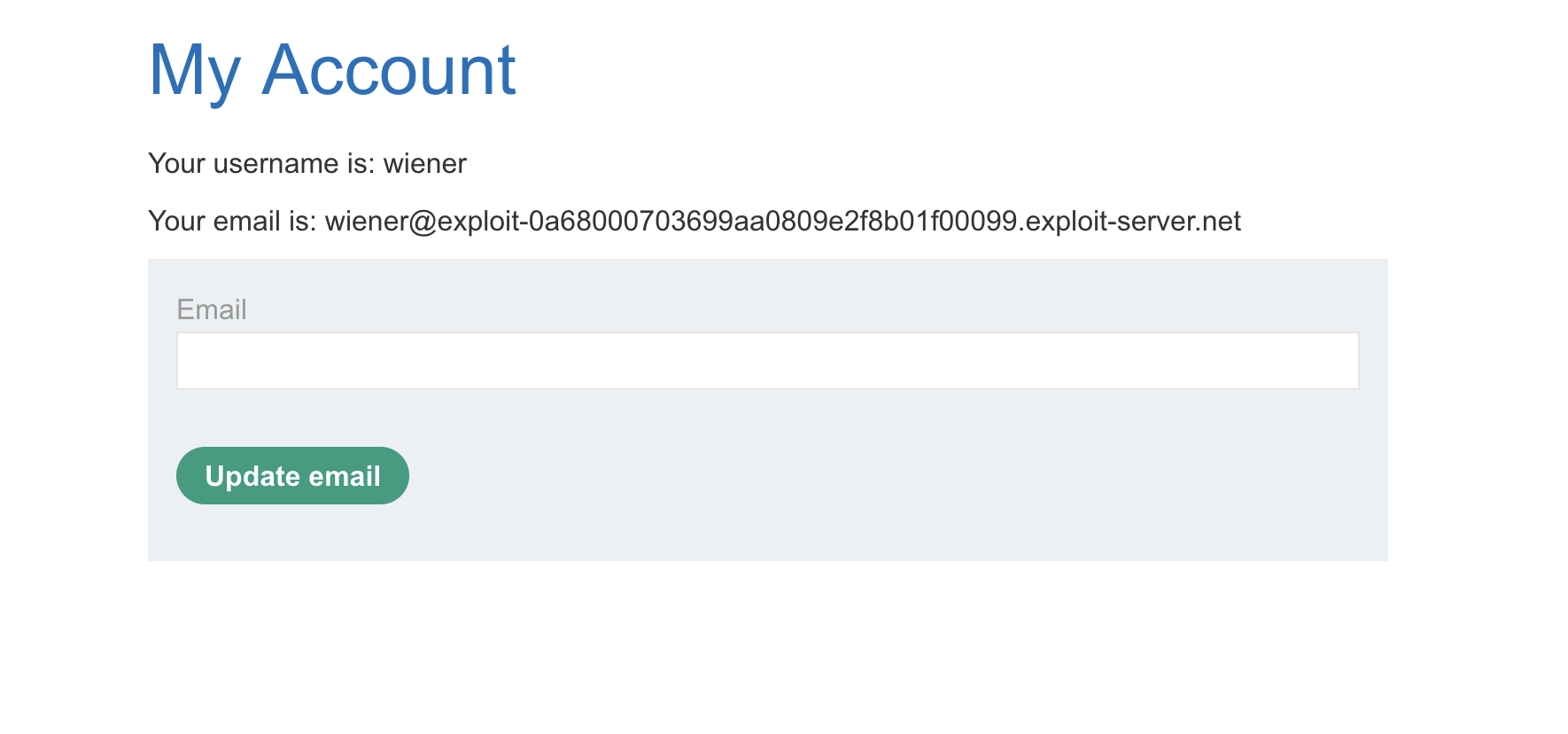The width and height of the screenshot is (1568, 734).
Task: Click the My Account heading
Action: (331, 70)
